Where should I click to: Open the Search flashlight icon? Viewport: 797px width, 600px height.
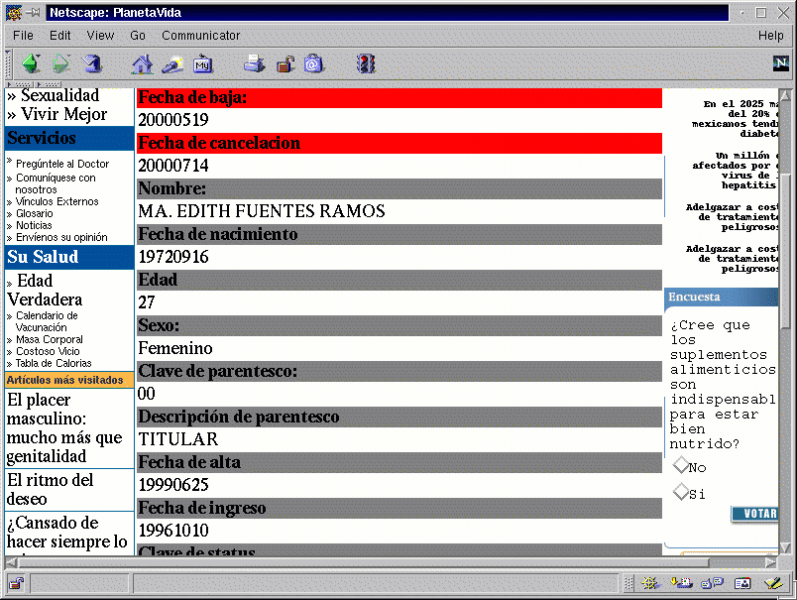point(173,64)
